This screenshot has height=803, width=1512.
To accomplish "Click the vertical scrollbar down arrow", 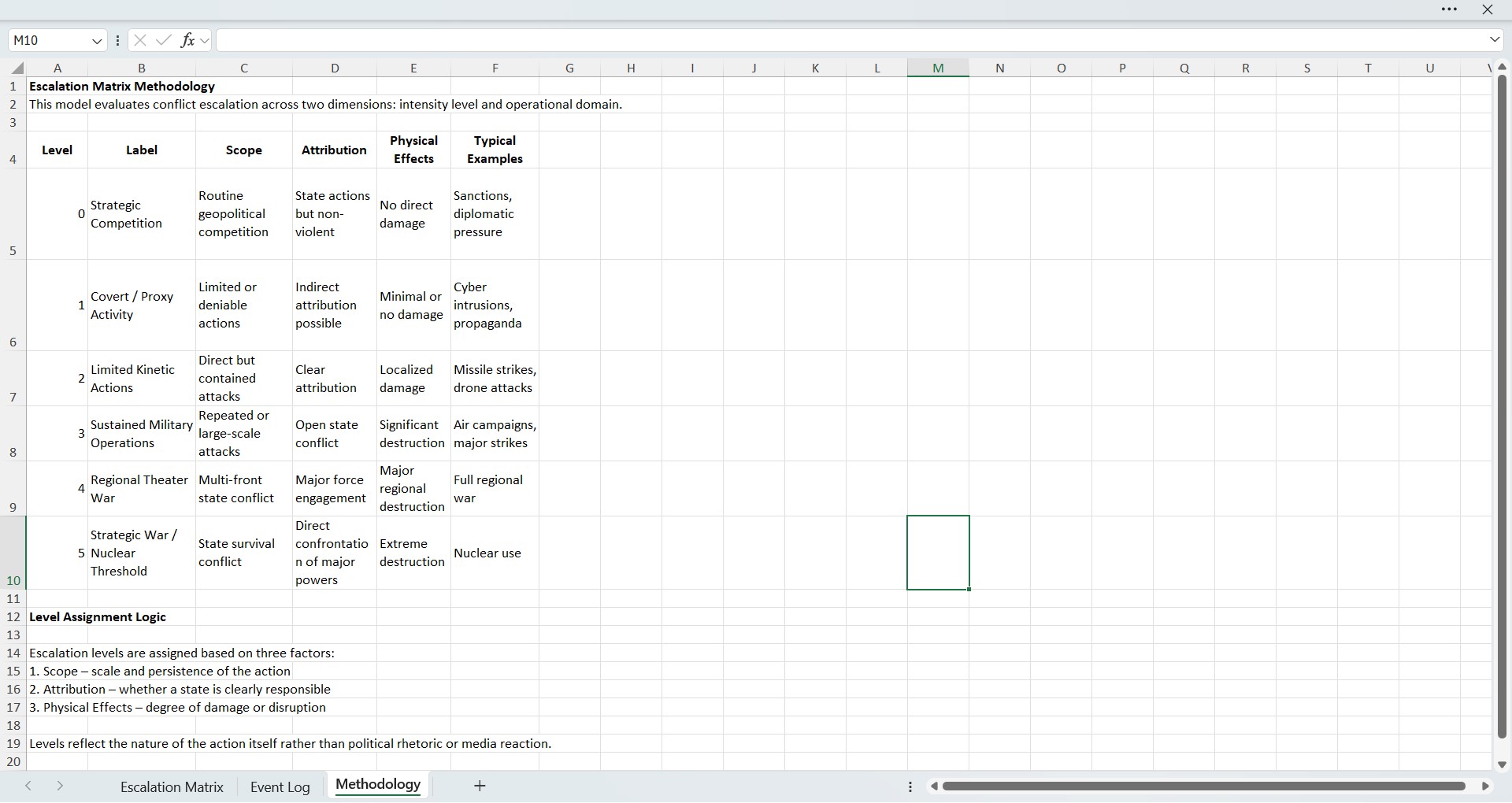I will point(1502,764).
